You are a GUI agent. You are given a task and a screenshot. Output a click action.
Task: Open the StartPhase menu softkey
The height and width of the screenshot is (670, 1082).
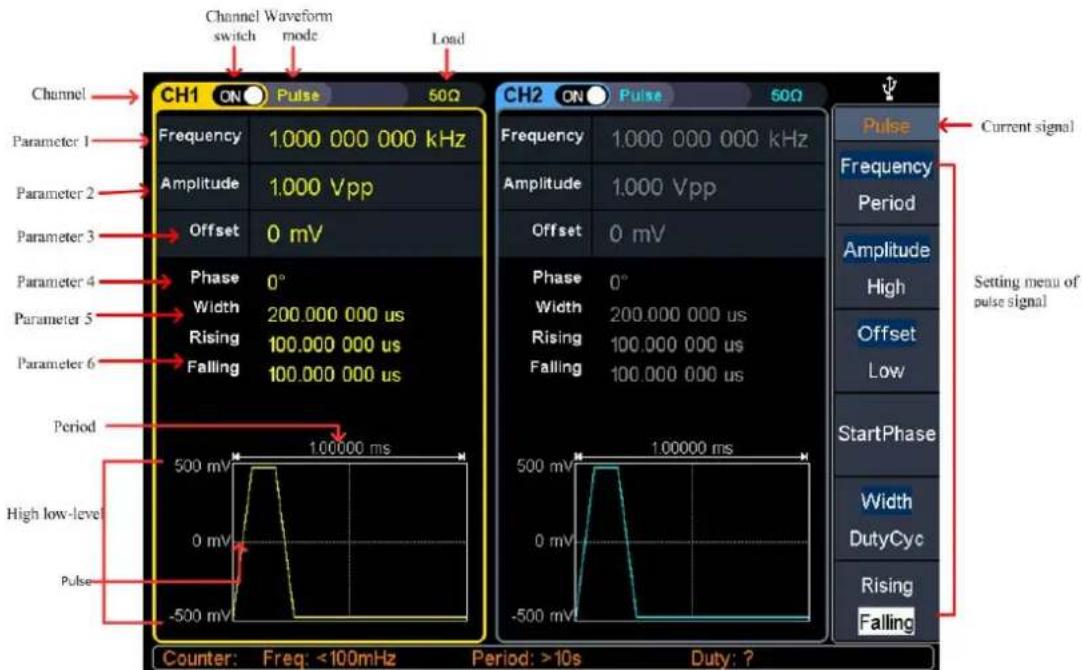point(886,434)
